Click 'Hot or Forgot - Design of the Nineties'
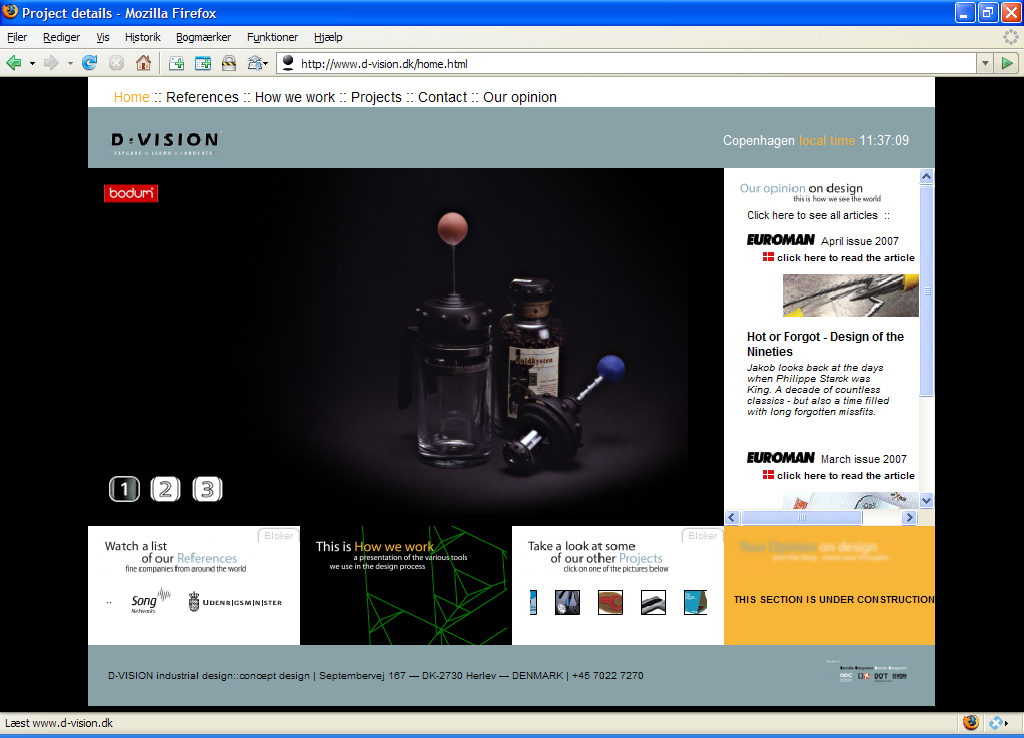Image resolution: width=1024 pixels, height=738 pixels. coord(825,344)
